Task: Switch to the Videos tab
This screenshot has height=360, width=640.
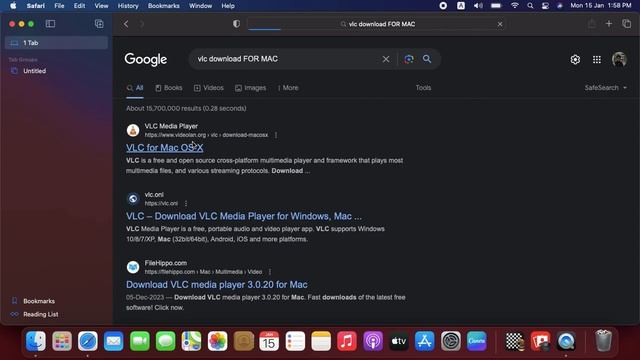Action: point(209,88)
